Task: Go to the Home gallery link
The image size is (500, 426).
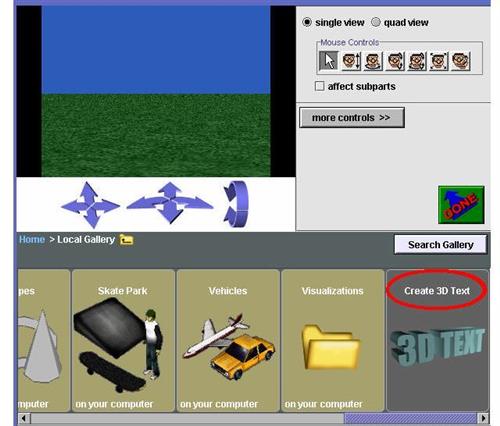Action: [32, 239]
